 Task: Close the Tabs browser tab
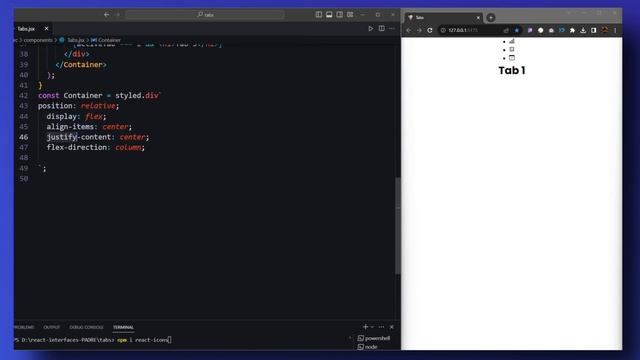[x=478, y=18]
